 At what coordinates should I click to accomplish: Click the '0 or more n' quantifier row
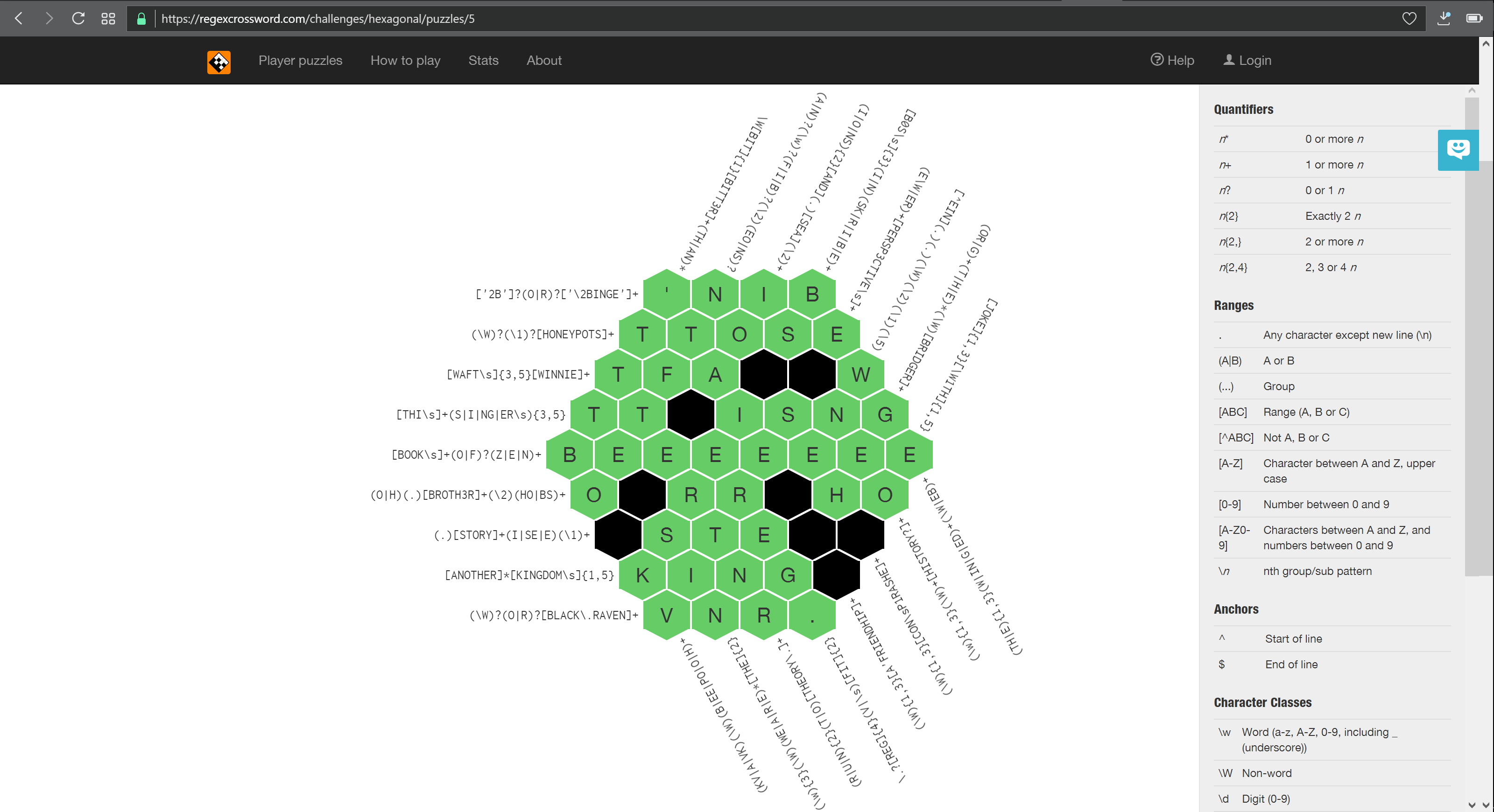click(1332, 139)
